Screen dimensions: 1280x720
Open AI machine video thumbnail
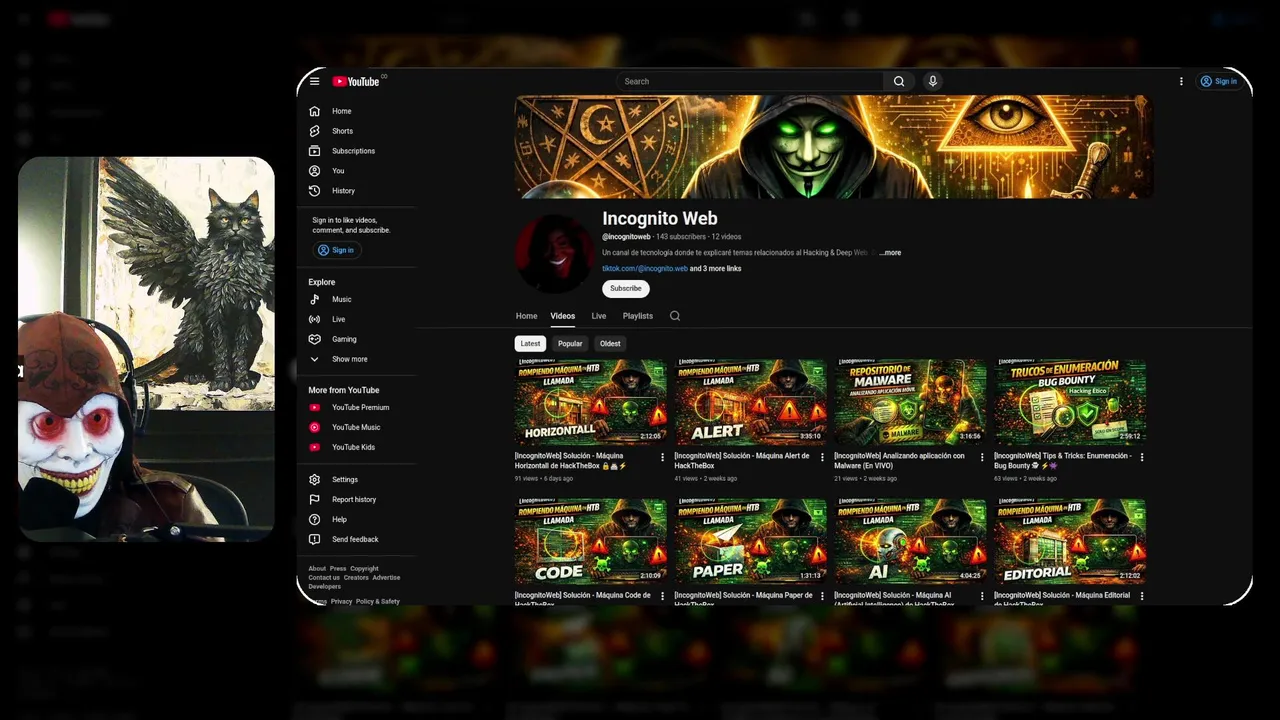pyautogui.click(x=910, y=542)
